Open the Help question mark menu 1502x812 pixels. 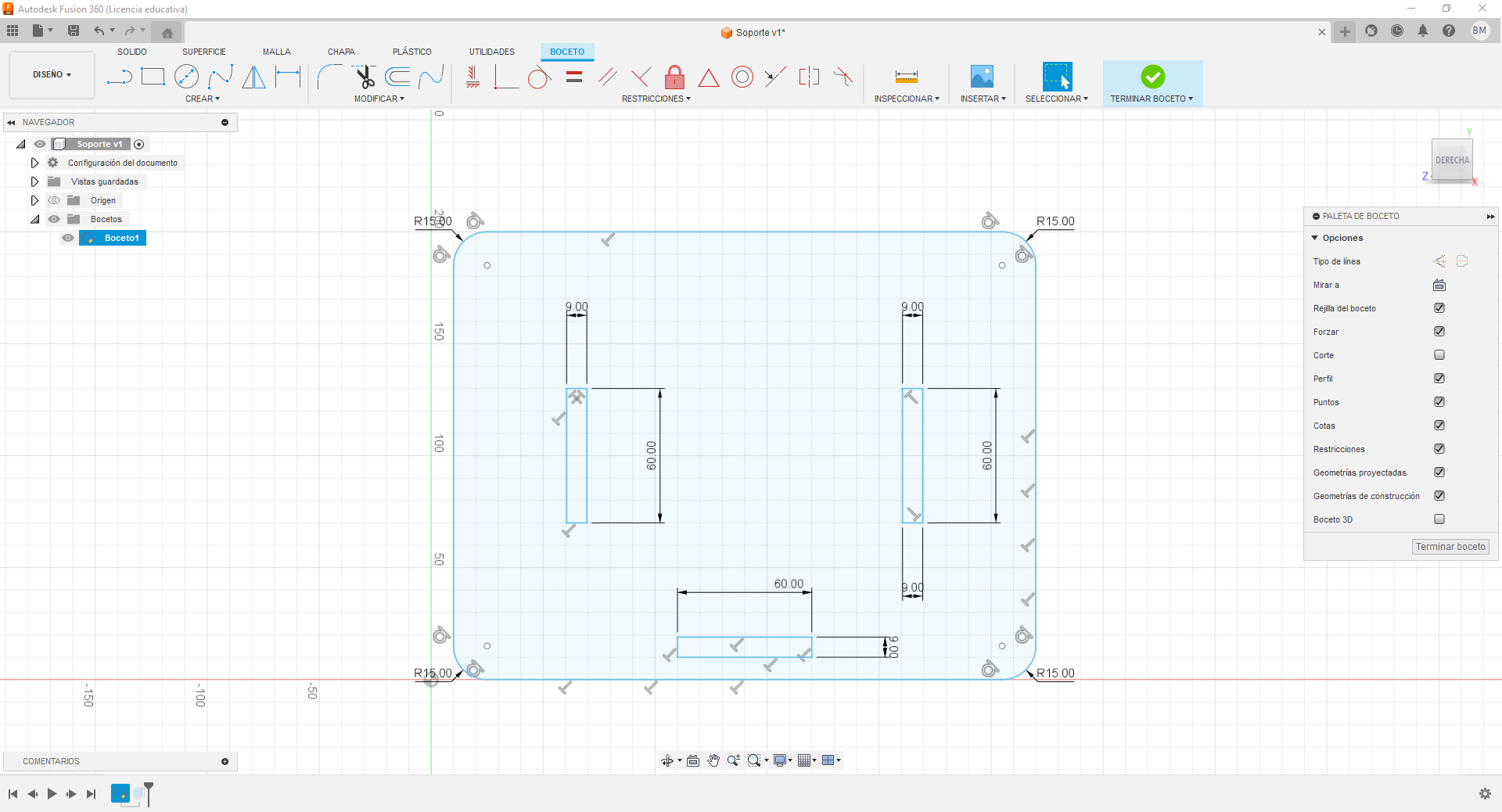pyautogui.click(x=1449, y=31)
